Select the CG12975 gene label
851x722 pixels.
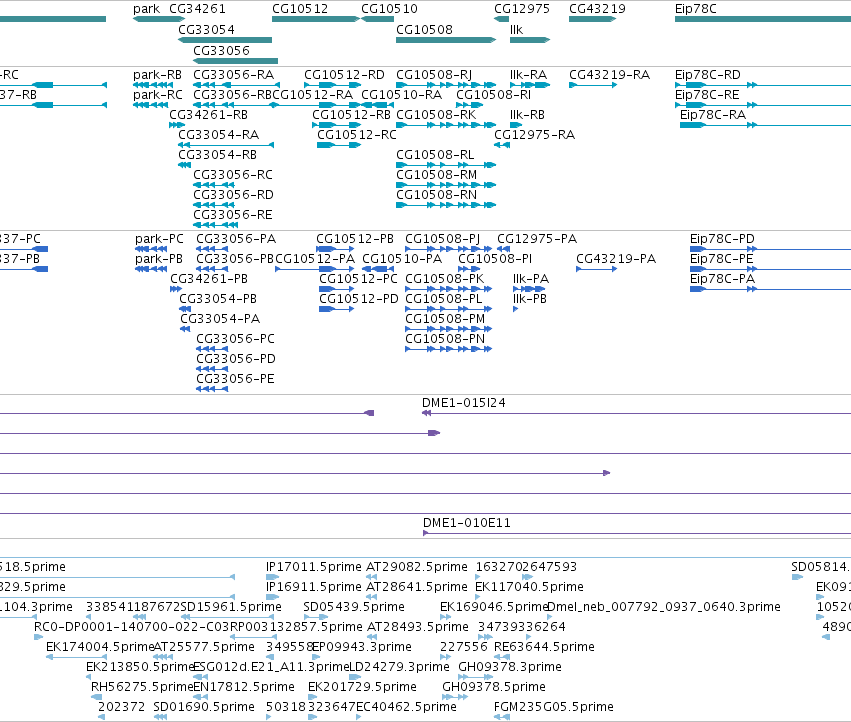pyautogui.click(x=522, y=9)
